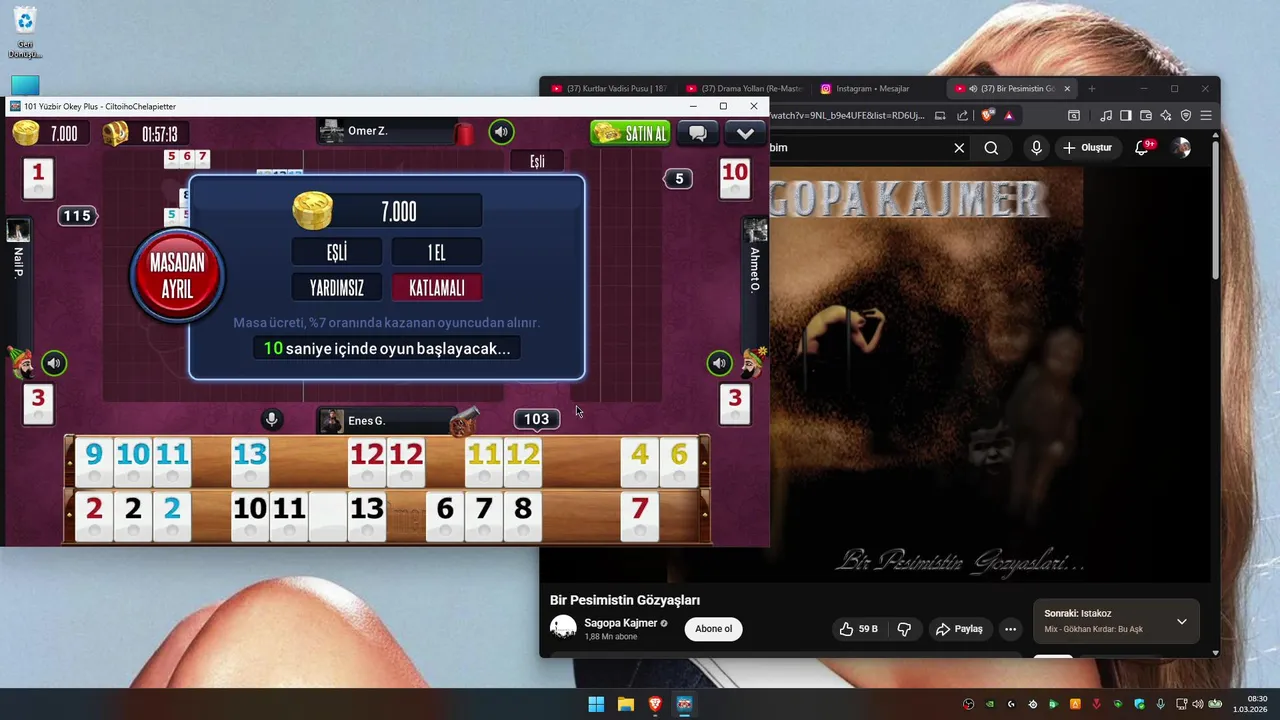Click the Ahmet O. player avatar
This screenshot has width=1280, height=720.
(755, 231)
